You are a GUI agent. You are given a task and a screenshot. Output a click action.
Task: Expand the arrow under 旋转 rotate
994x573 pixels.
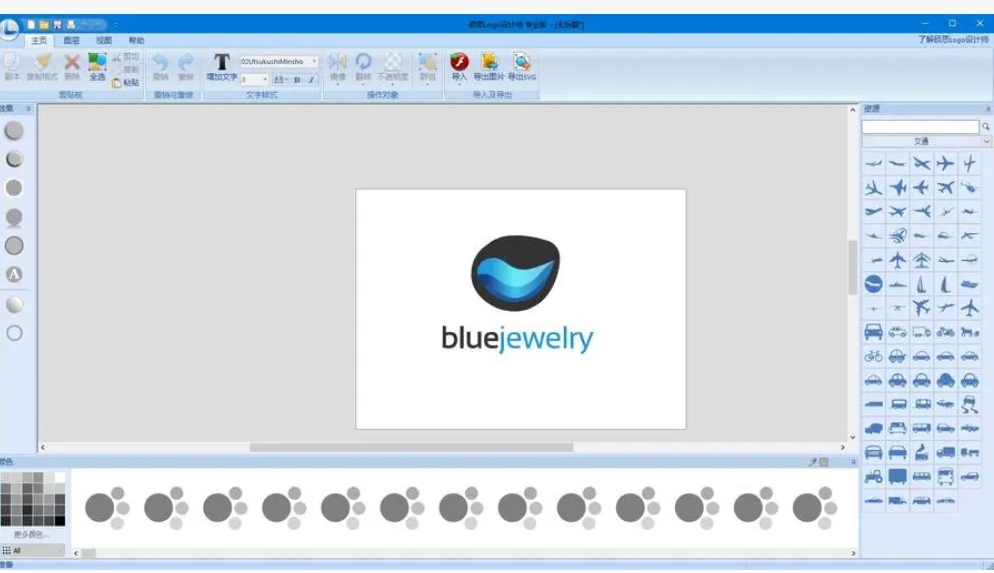pyautogui.click(x=363, y=84)
